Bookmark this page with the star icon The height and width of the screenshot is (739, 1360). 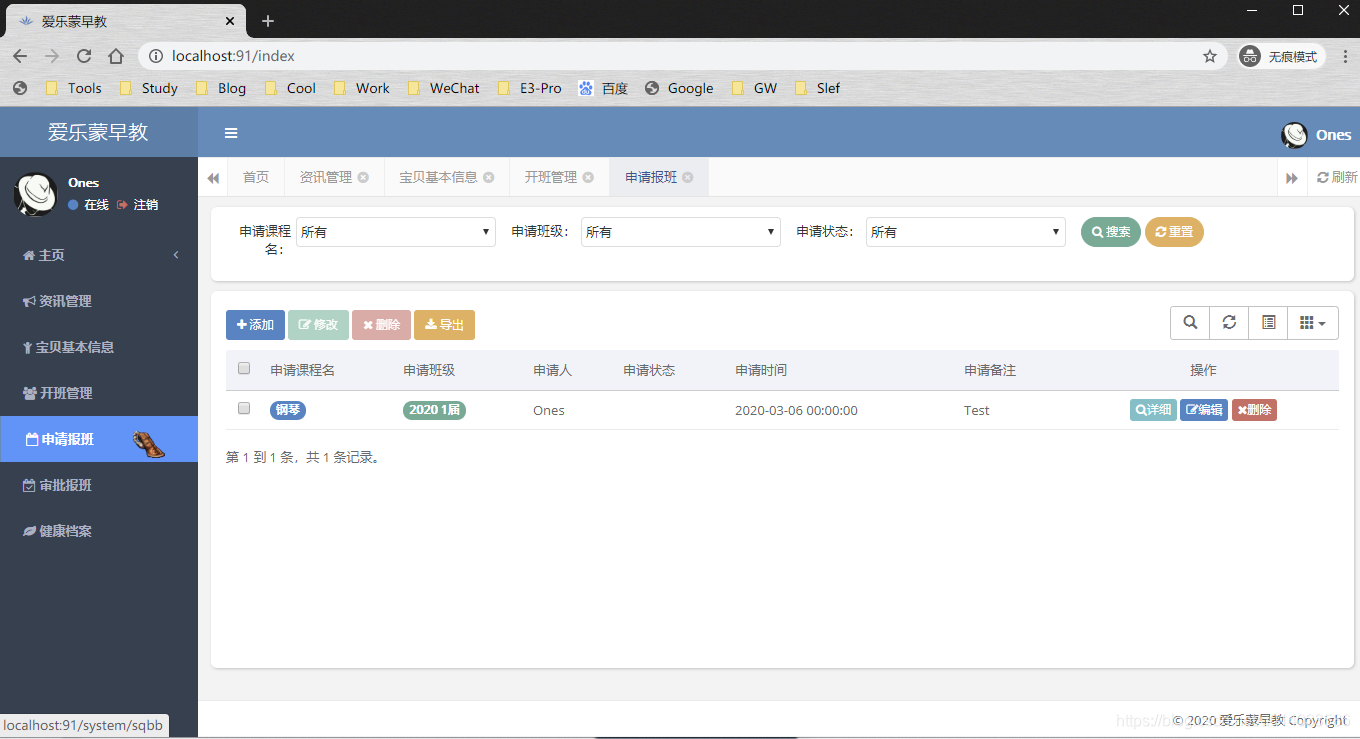[x=1210, y=56]
